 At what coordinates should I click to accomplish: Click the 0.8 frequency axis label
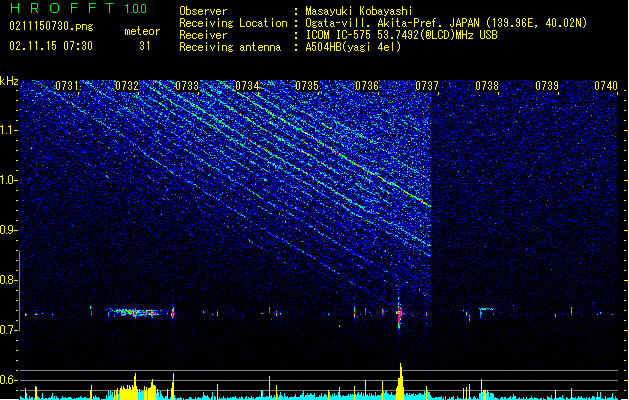pos(9,280)
